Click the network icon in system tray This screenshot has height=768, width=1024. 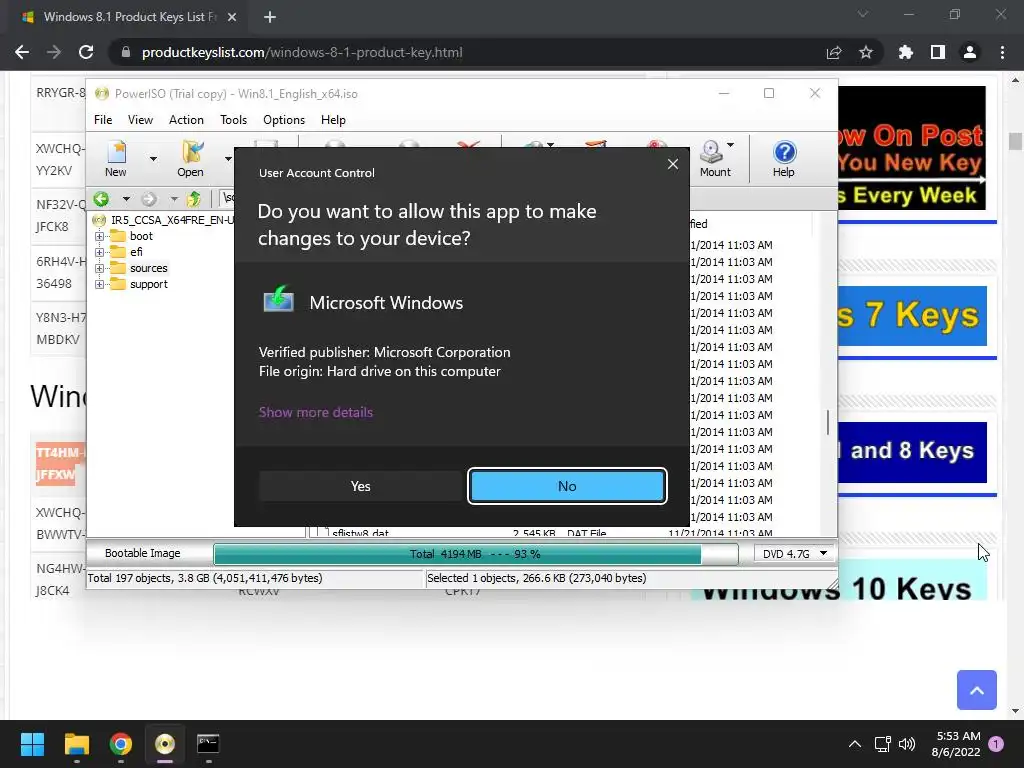click(x=882, y=744)
